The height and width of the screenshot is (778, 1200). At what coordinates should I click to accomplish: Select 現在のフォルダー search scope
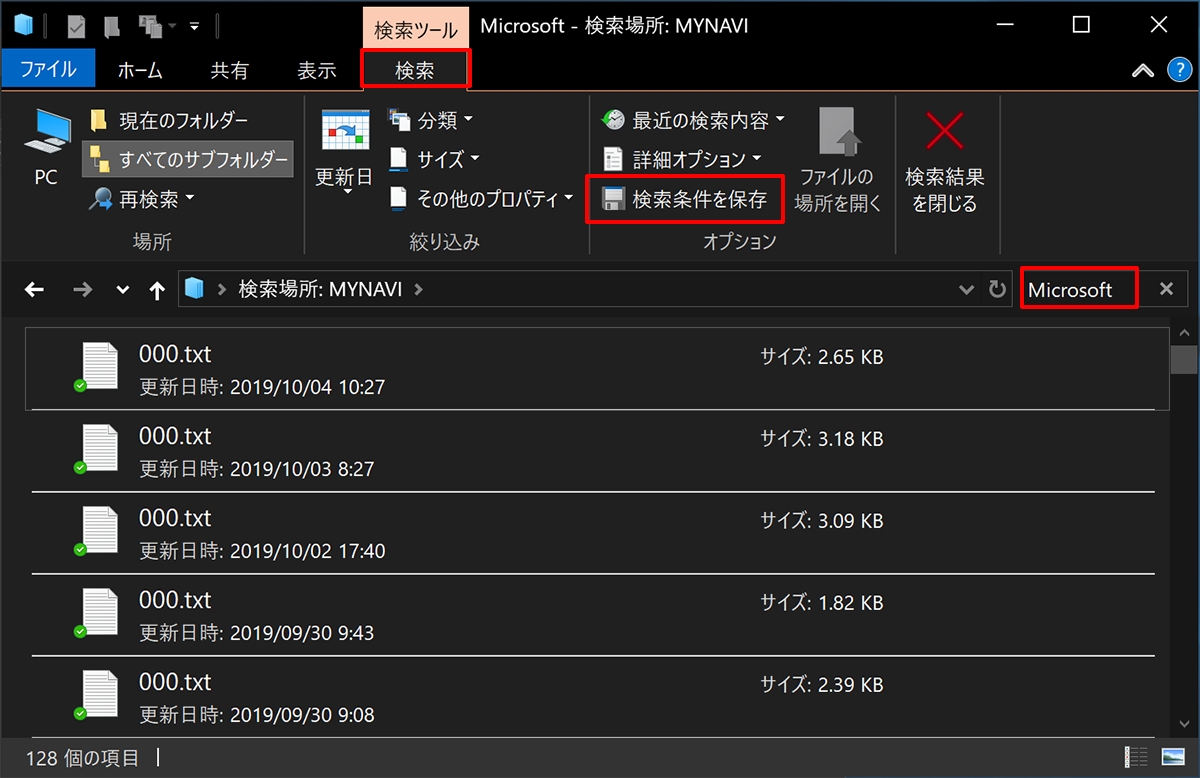[168, 121]
